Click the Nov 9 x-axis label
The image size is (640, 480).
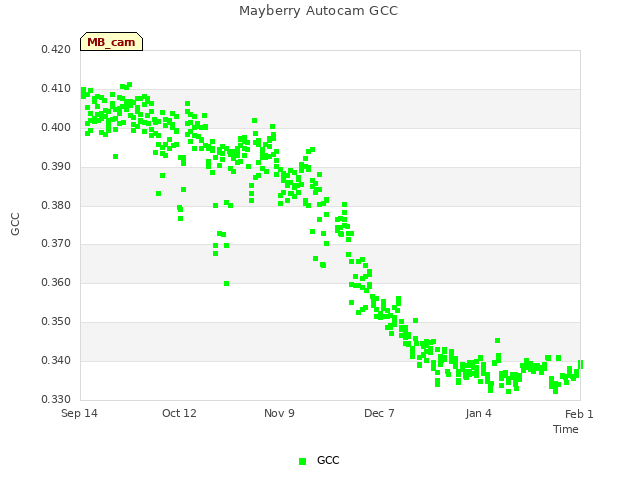pyautogui.click(x=279, y=413)
